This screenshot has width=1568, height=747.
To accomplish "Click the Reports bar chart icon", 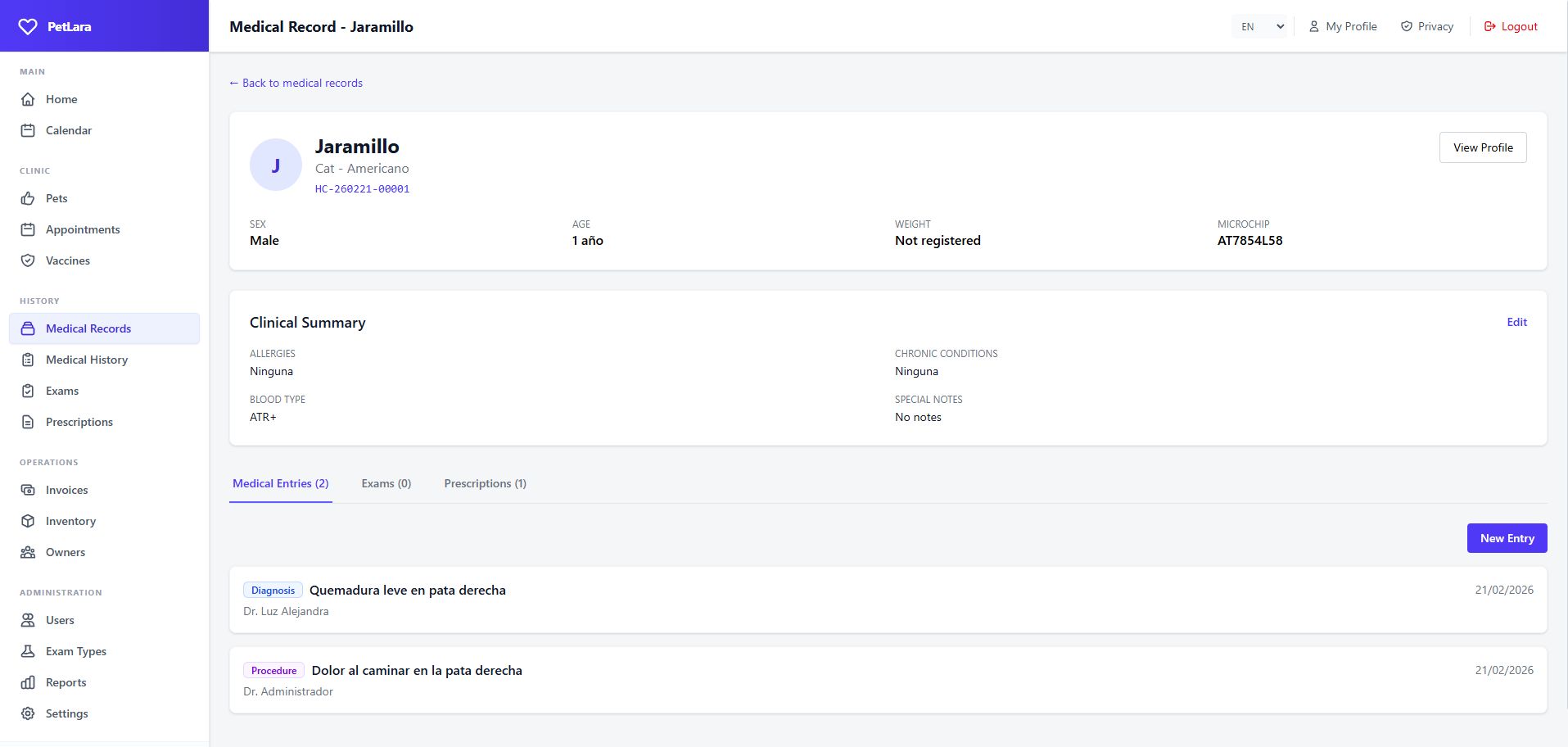I will click(28, 682).
